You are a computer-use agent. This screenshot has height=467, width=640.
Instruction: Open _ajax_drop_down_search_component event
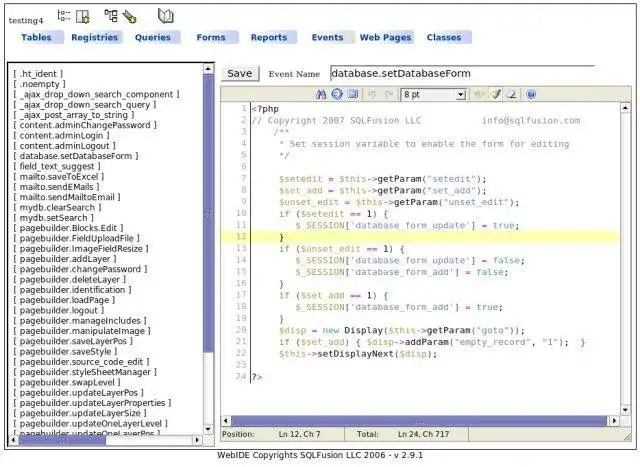[x=96, y=94]
